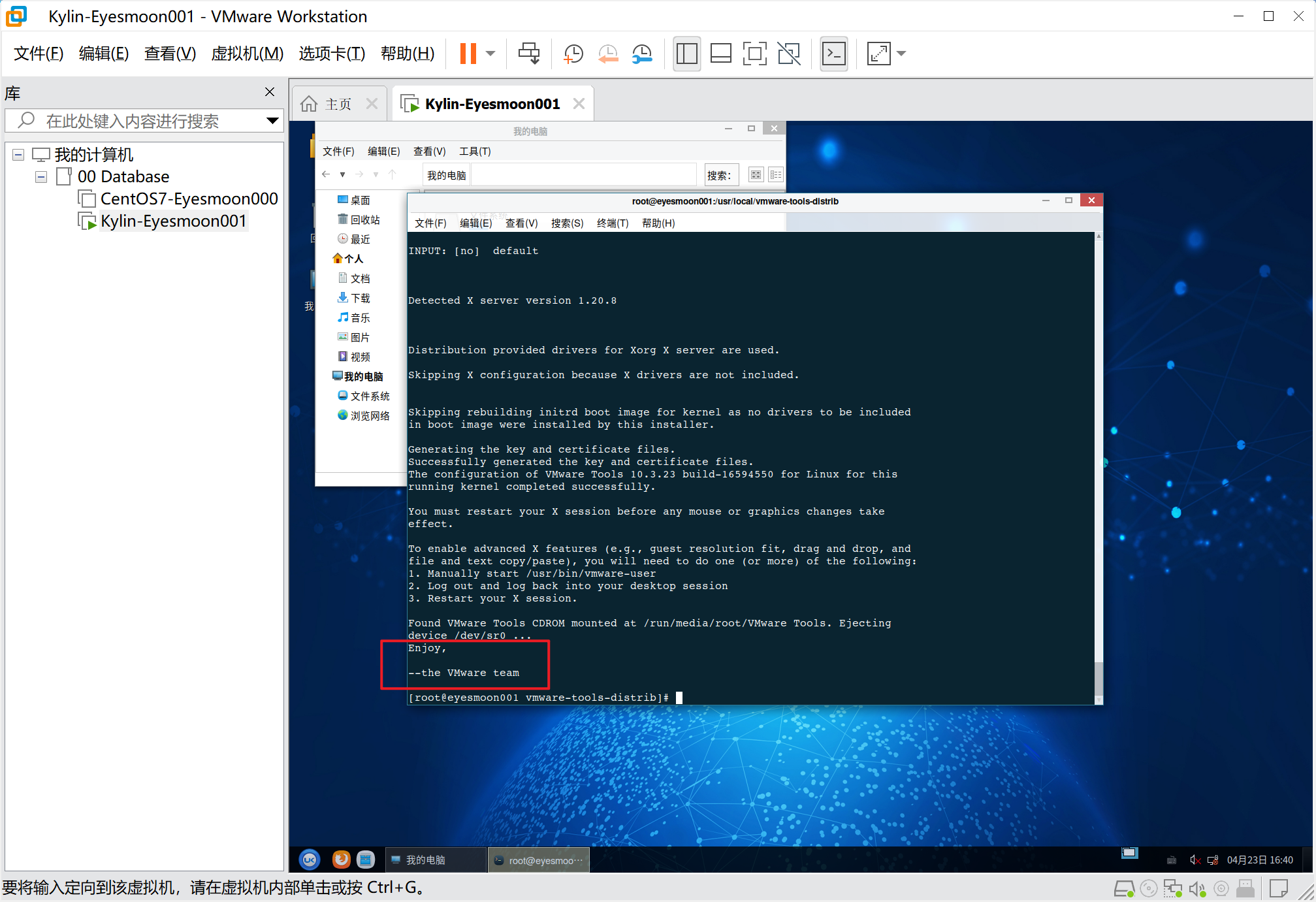
Task: Toggle the thumbnail bar view
Action: [x=720, y=54]
